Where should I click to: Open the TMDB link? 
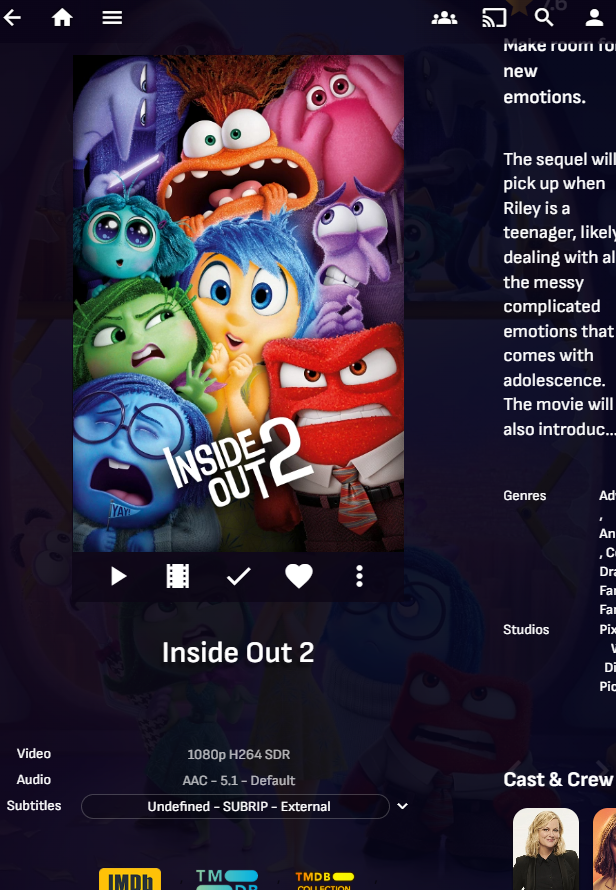point(227,879)
